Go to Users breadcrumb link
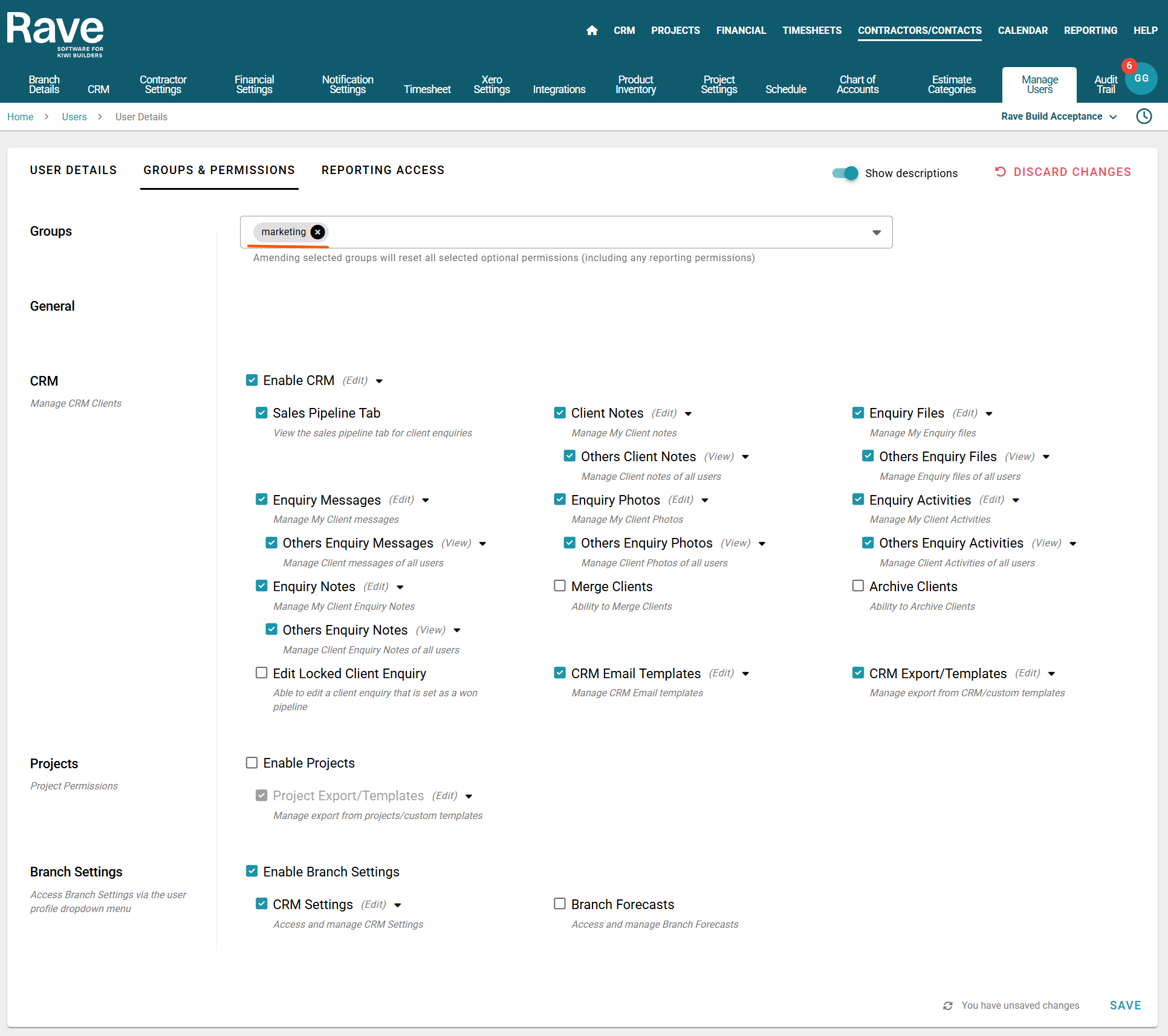The image size is (1168, 1036). [74, 117]
